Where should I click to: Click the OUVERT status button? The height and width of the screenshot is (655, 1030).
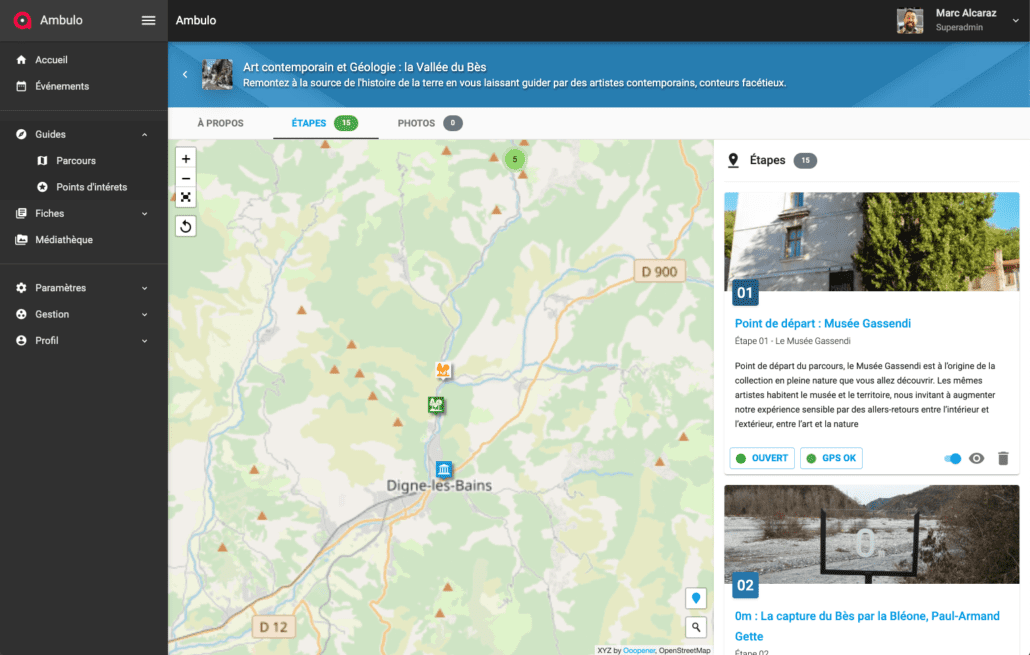[x=762, y=458]
